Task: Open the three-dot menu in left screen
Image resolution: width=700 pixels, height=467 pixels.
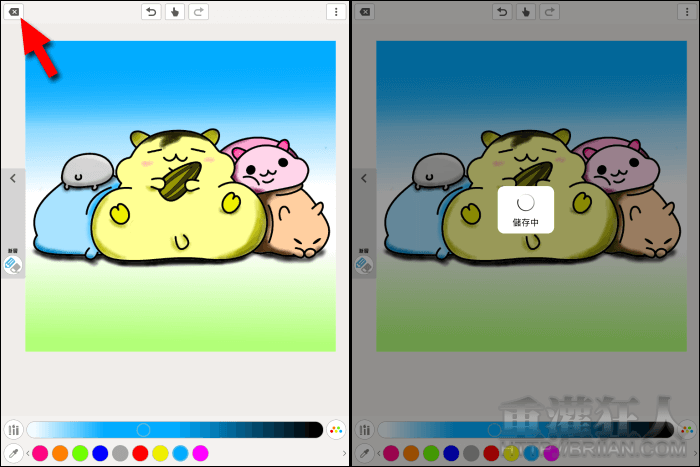Action: (x=334, y=12)
